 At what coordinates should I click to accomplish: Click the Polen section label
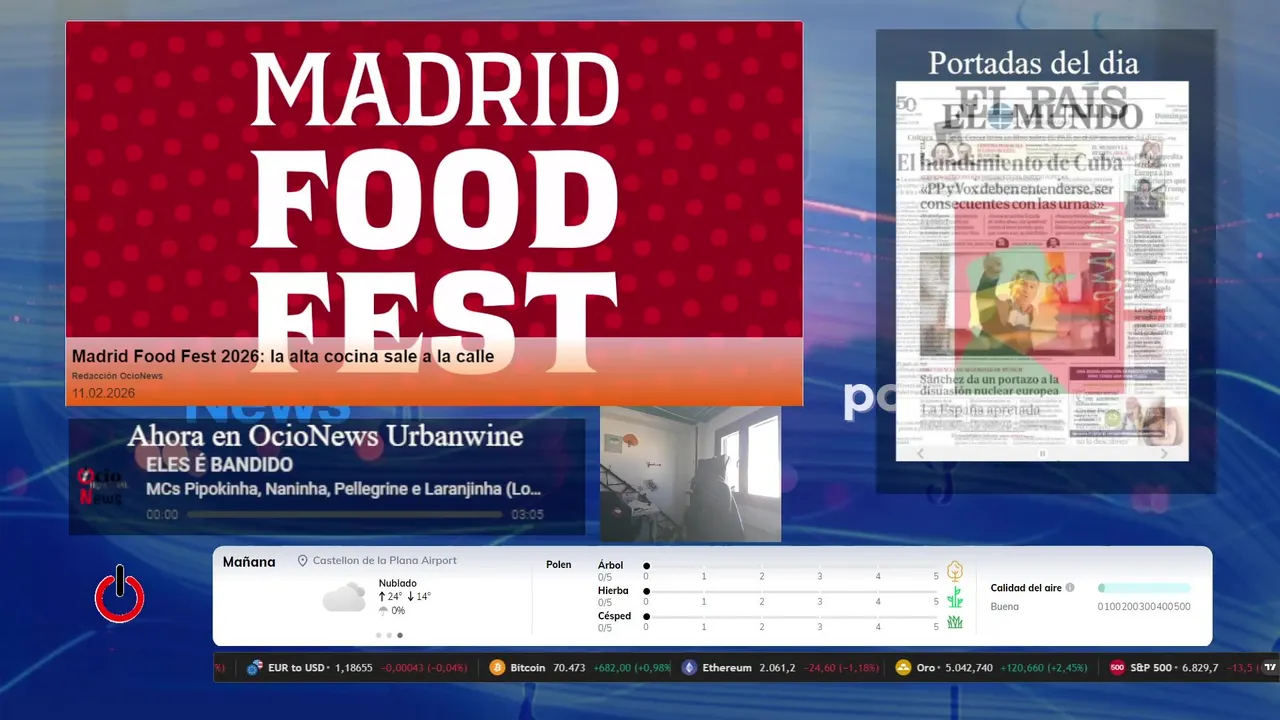(x=559, y=565)
